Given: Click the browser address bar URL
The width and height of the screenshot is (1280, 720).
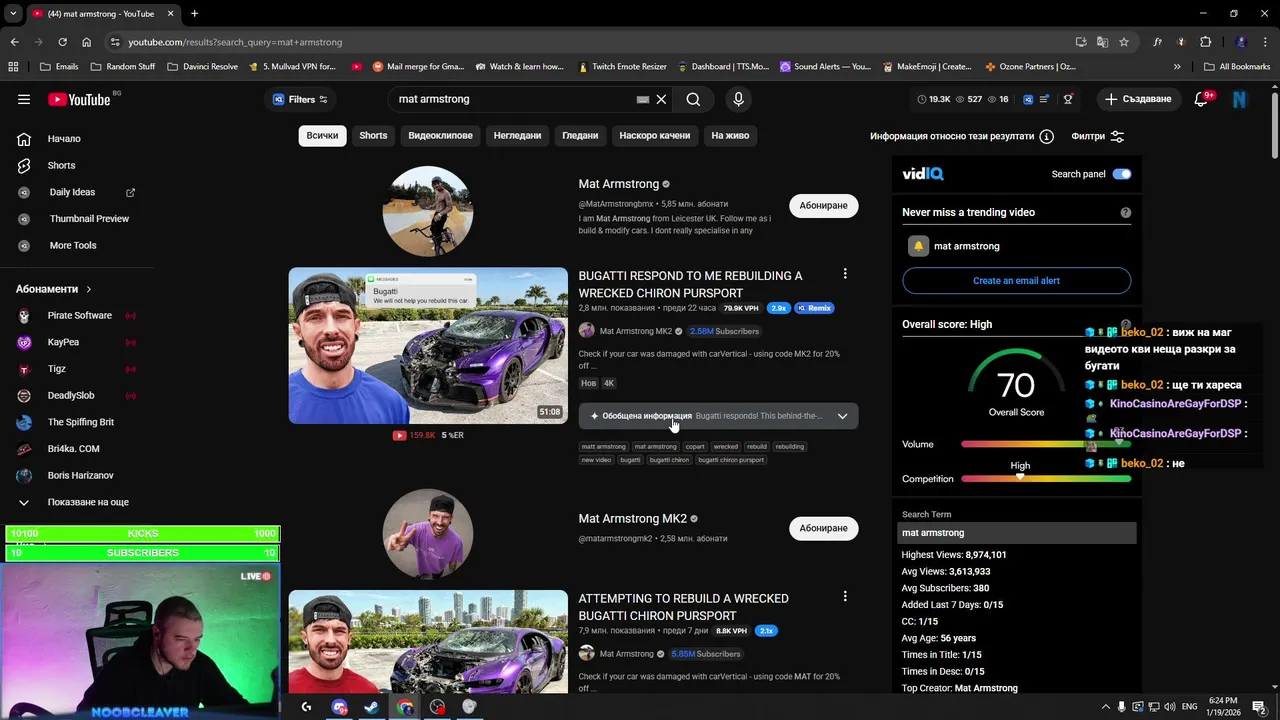Looking at the screenshot, I should 234,42.
